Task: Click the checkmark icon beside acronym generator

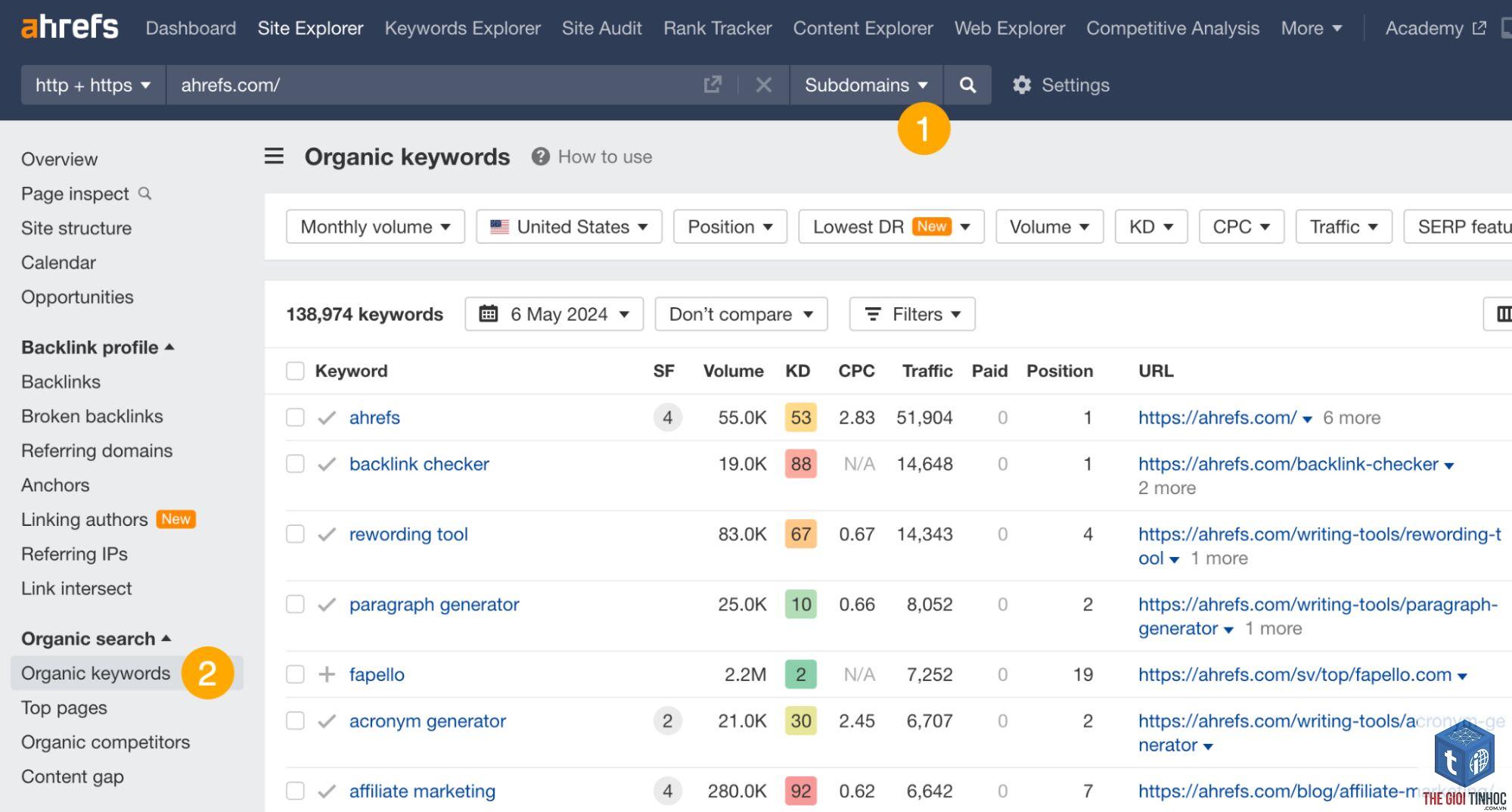Action: coord(327,721)
